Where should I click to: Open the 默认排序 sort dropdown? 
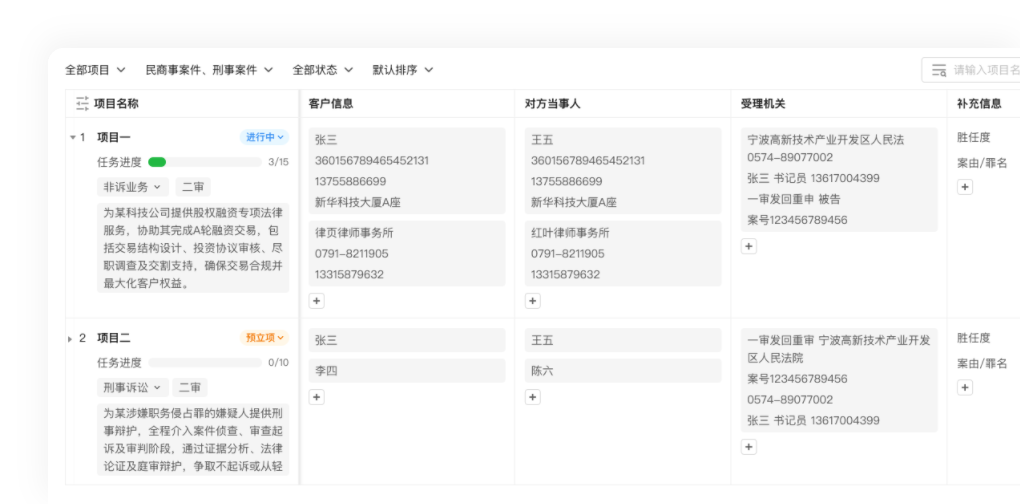[x=403, y=70]
